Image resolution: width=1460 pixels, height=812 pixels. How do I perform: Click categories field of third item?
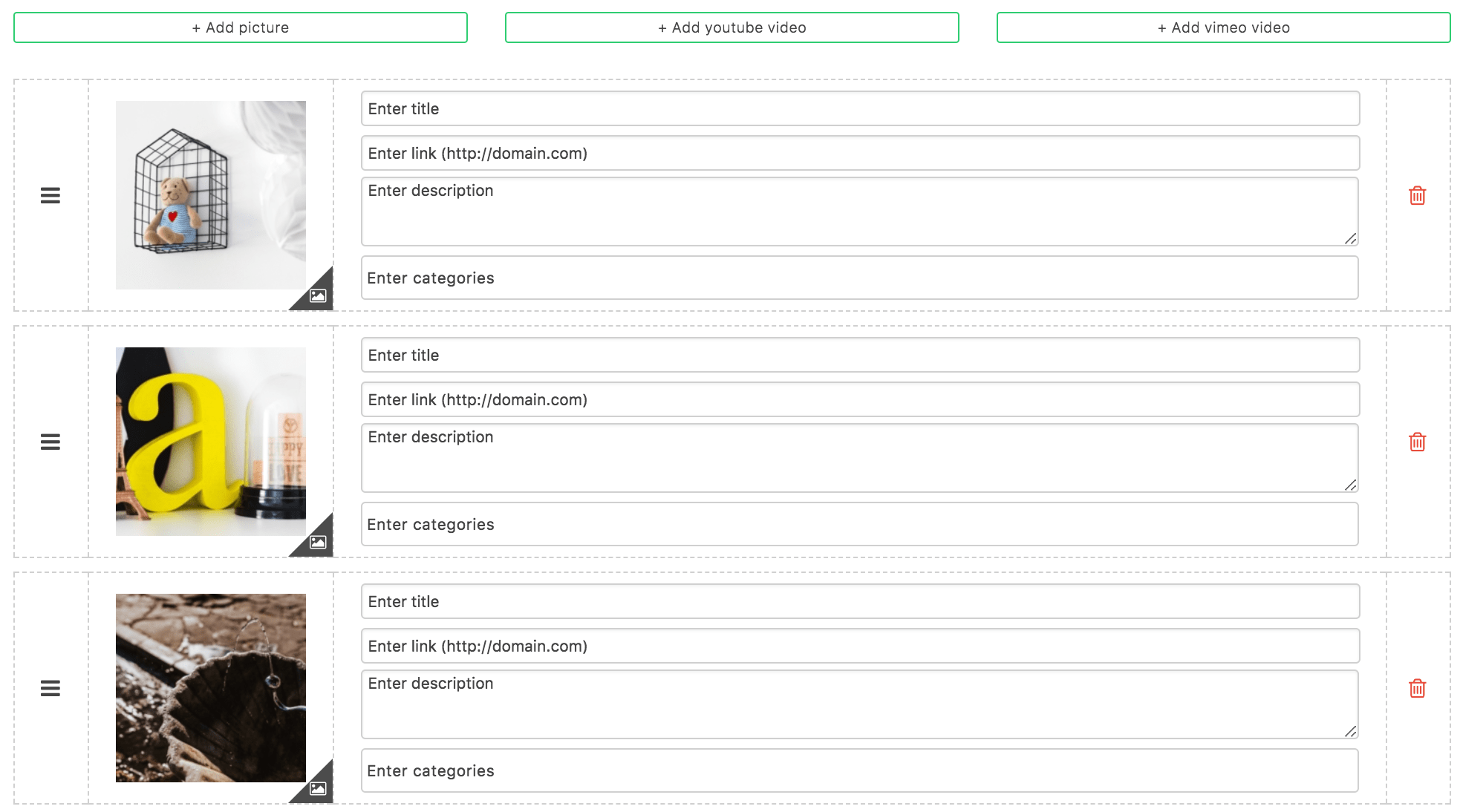click(860, 770)
